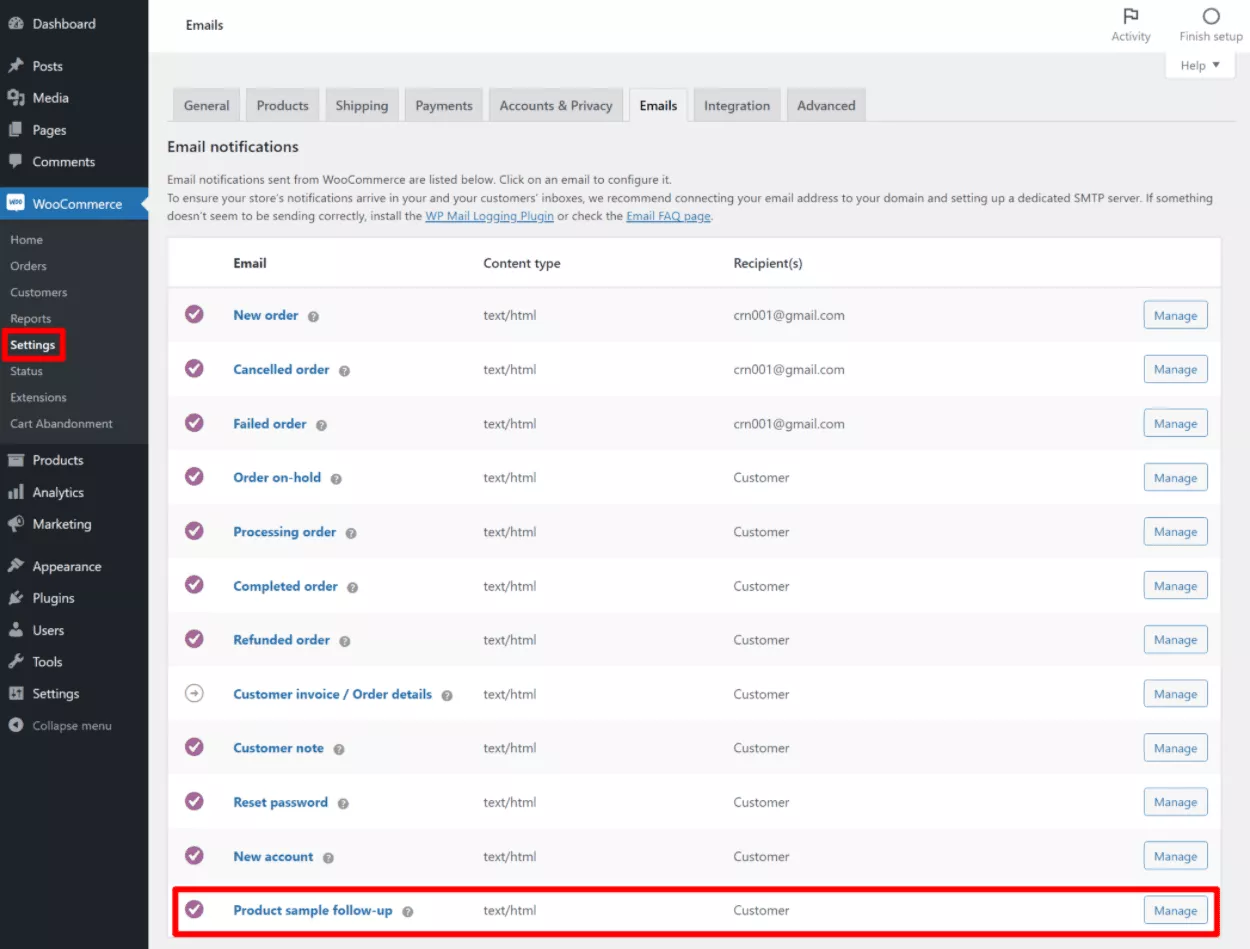Viewport: 1250px width, 949px height.
Task: Click the WooCommerce logo icon
Action: [x=16, y=204]
